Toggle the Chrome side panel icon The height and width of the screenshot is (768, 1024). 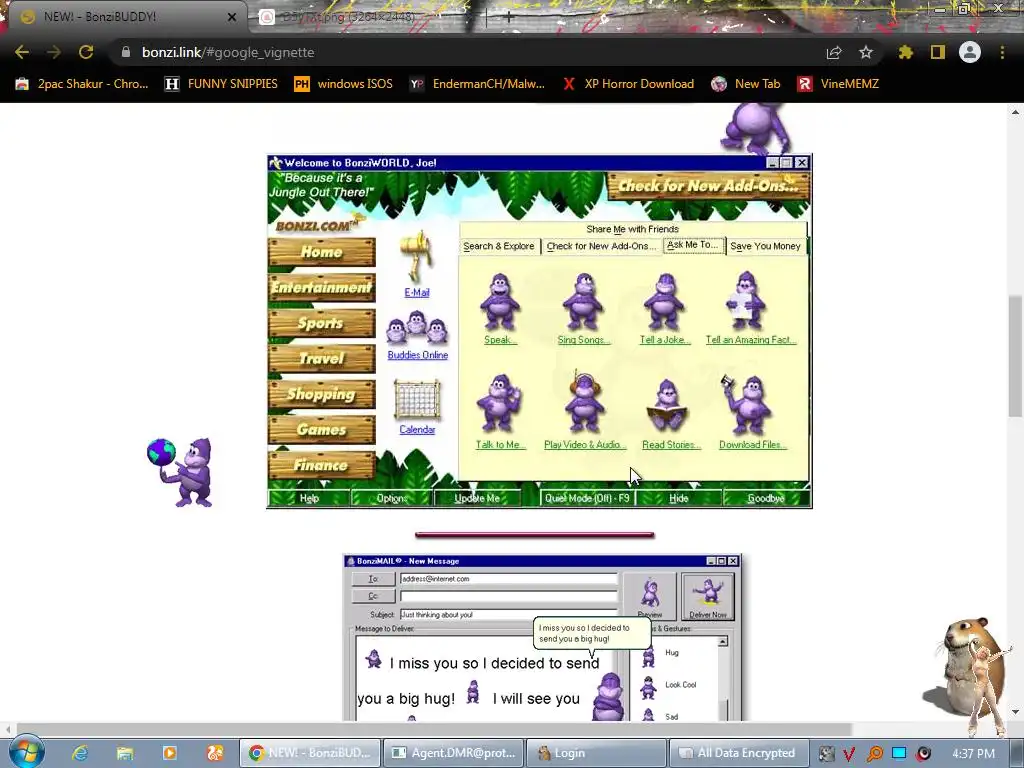938,52
